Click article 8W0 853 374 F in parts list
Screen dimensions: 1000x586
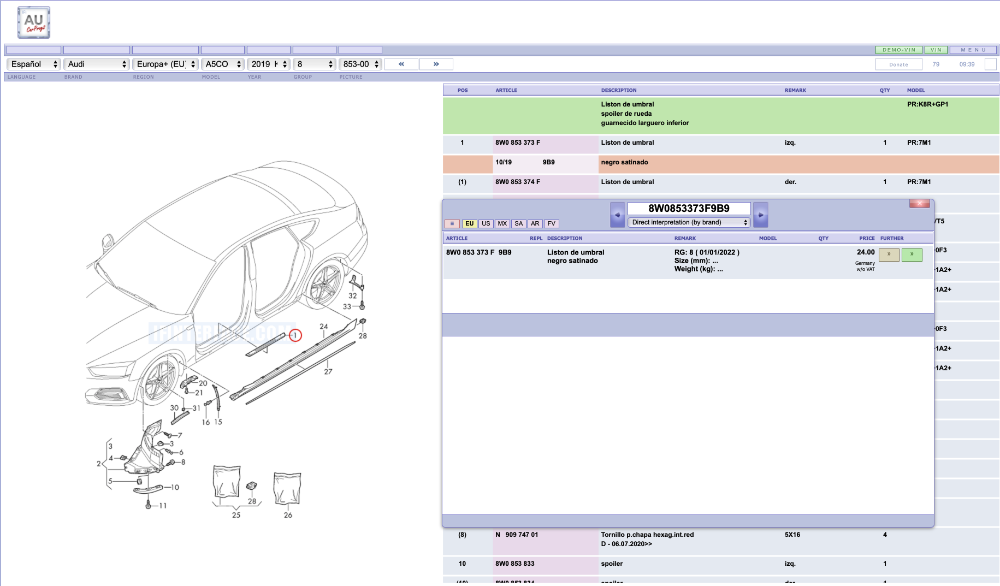(x=518, y=182)
